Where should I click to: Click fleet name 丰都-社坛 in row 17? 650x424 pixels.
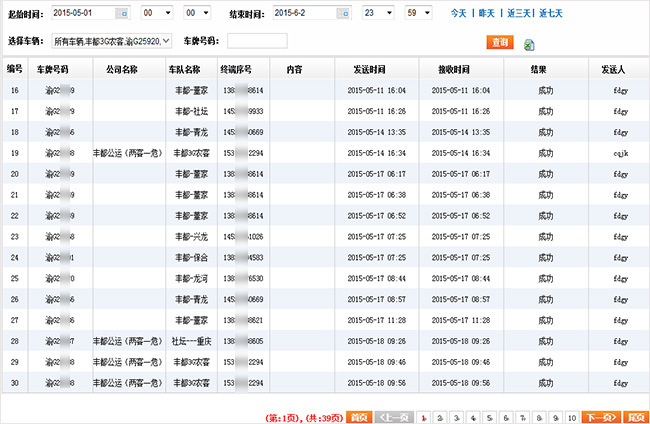[x=191, y=111]
